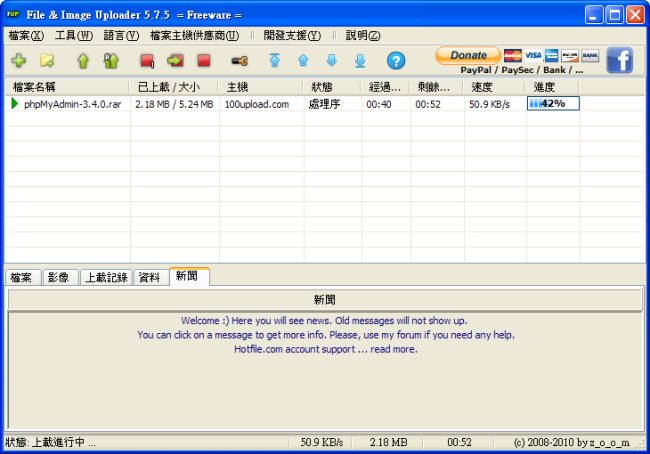Select the phpMyAdmin-3.4.0.rar upload row

[72, 104]
